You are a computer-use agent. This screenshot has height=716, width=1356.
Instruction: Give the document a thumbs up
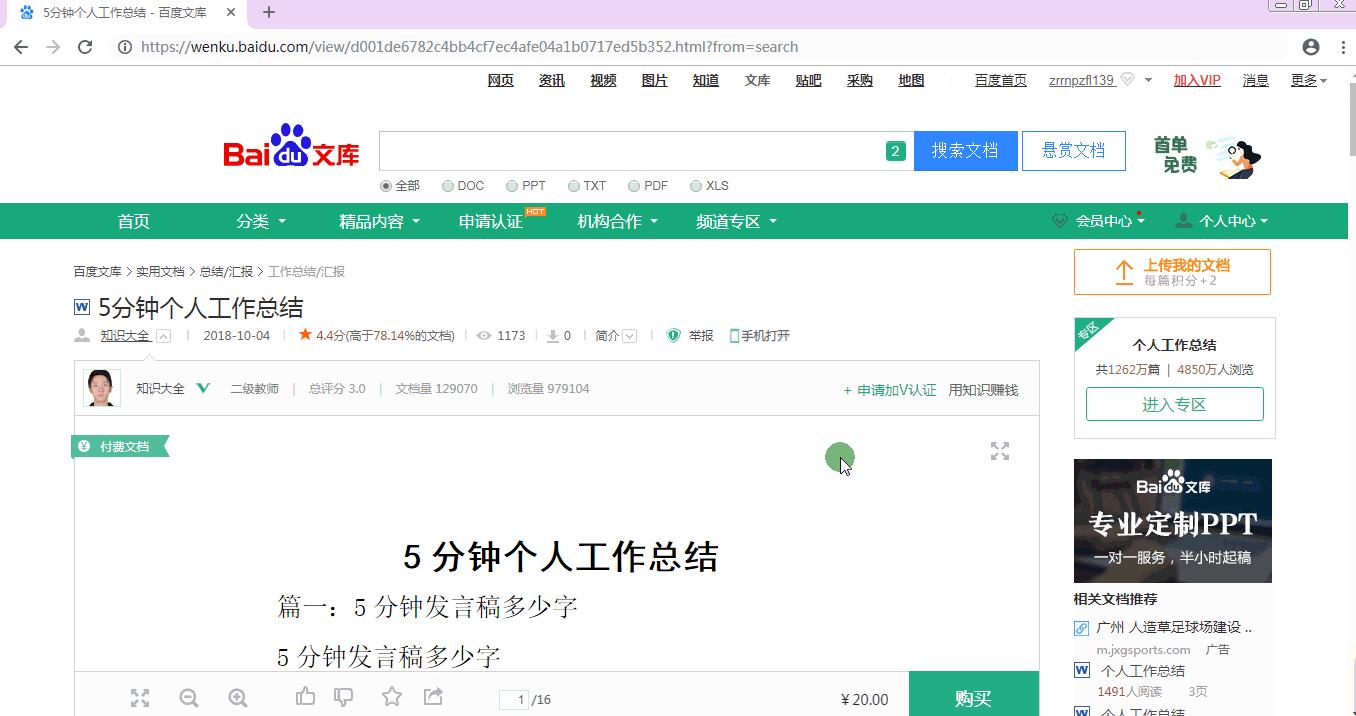(x=305, y=697)
